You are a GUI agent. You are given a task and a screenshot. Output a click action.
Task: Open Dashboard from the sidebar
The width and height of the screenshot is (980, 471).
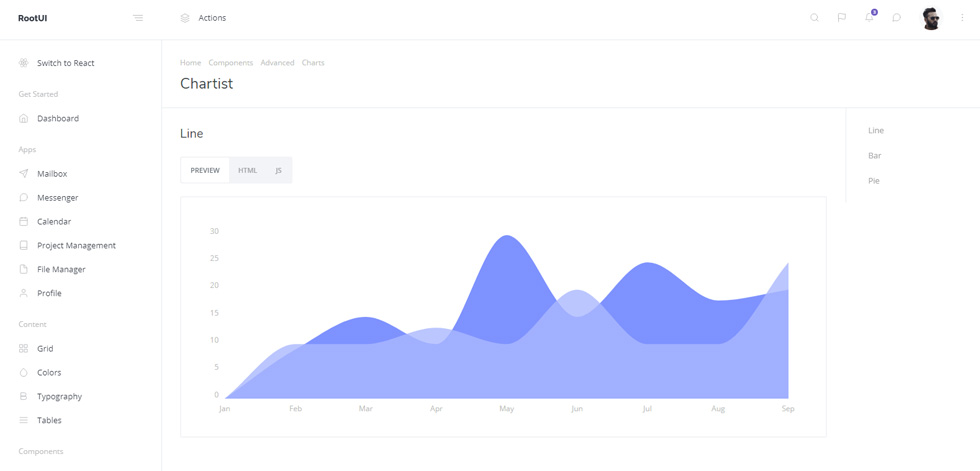pos(58,118)
